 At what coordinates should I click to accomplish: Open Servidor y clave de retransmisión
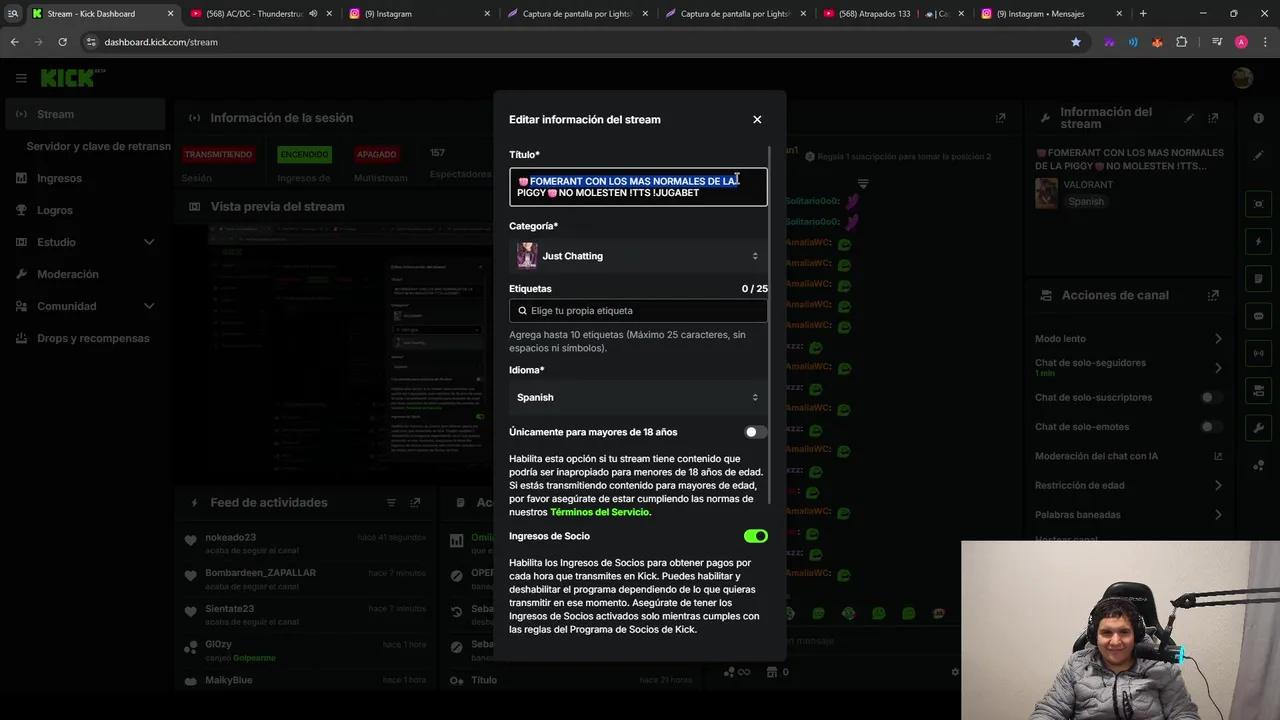pyautogui.click(x=98, y=146)
